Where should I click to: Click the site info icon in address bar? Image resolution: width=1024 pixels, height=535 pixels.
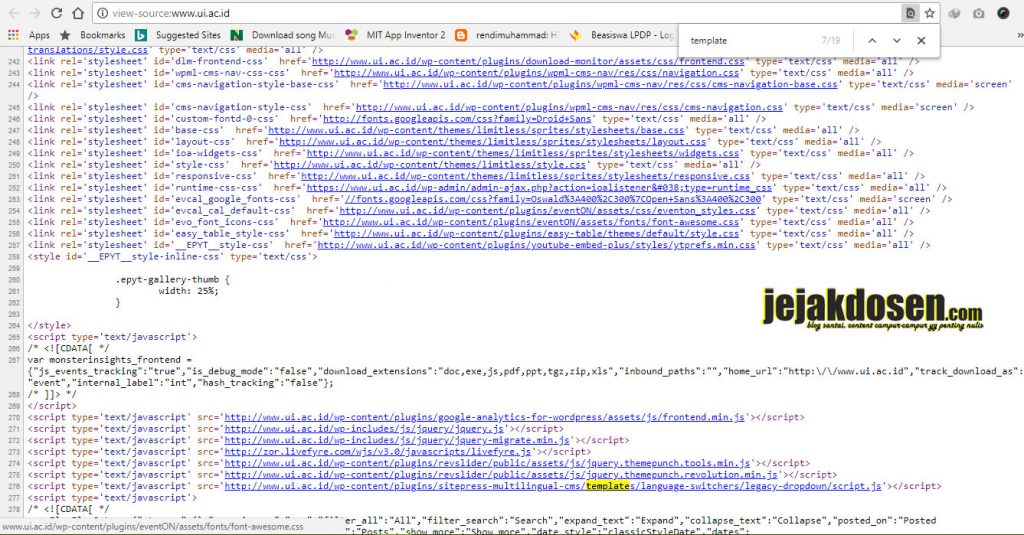click(x=101, y=13)
